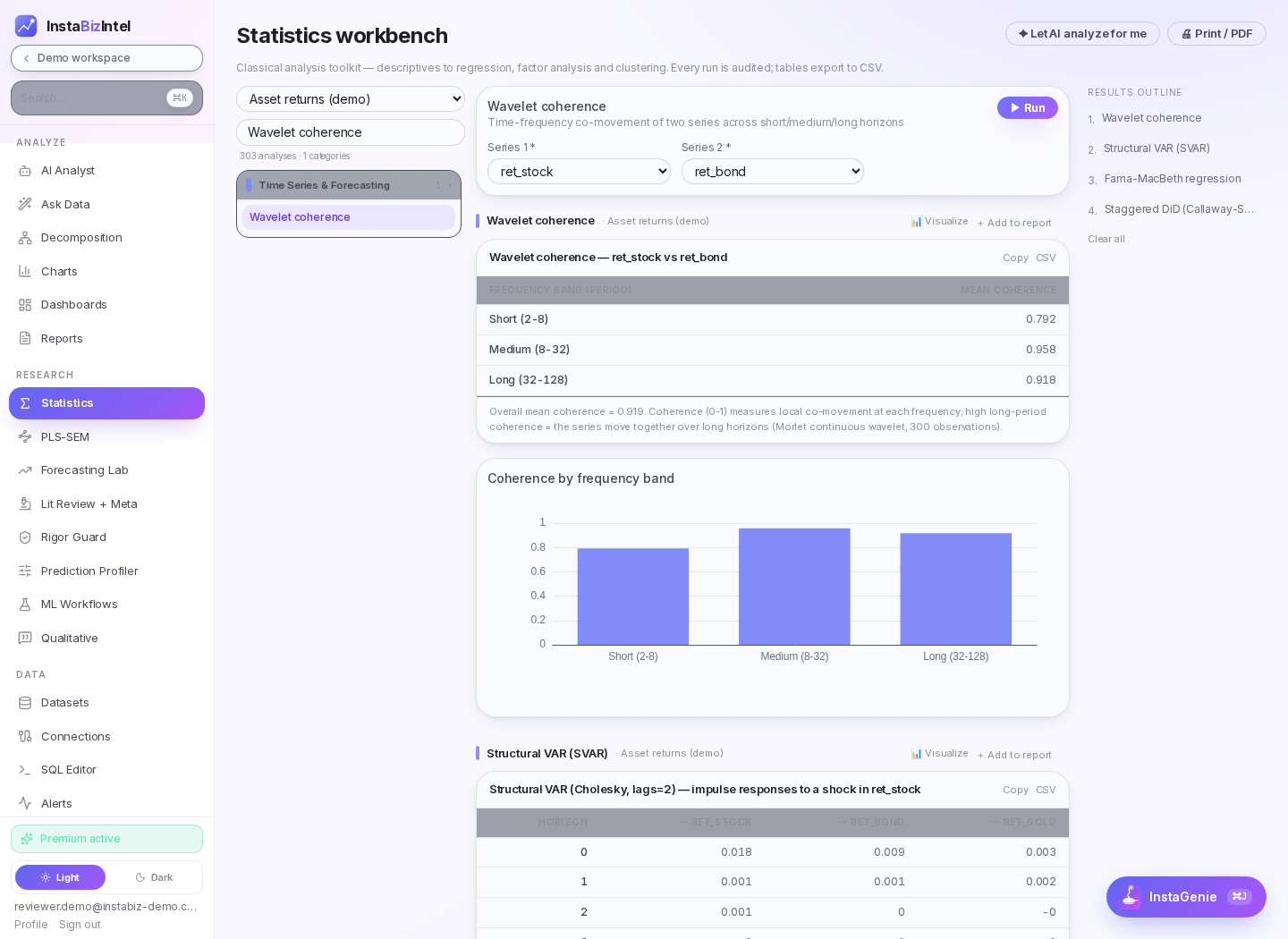This screenshot has height=939, width=1288.
Task: Select Wavelet coherence analysis item
Action: click(x=349, y=217)
